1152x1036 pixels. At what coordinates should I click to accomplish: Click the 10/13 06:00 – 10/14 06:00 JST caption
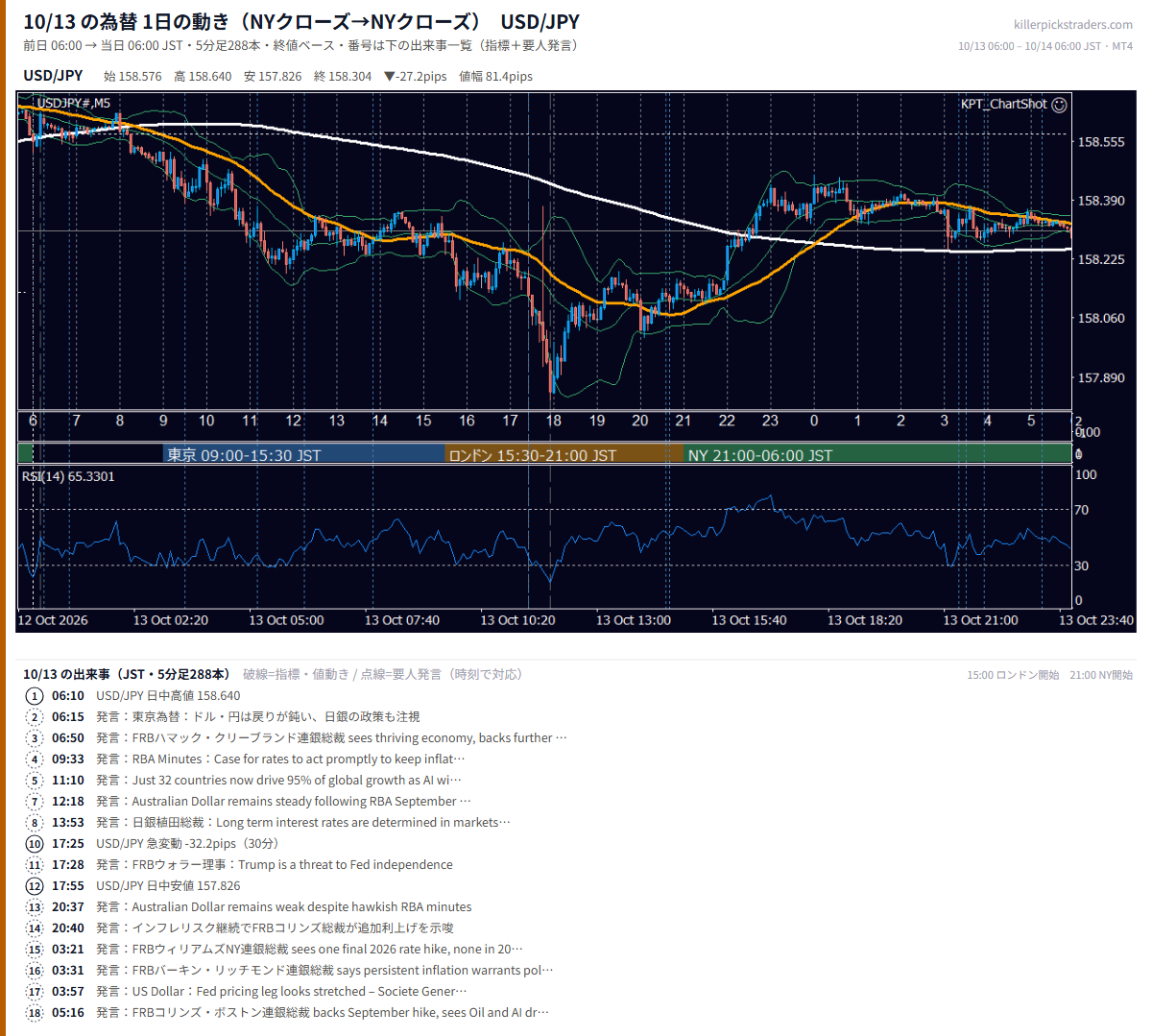coord(1045,46)
